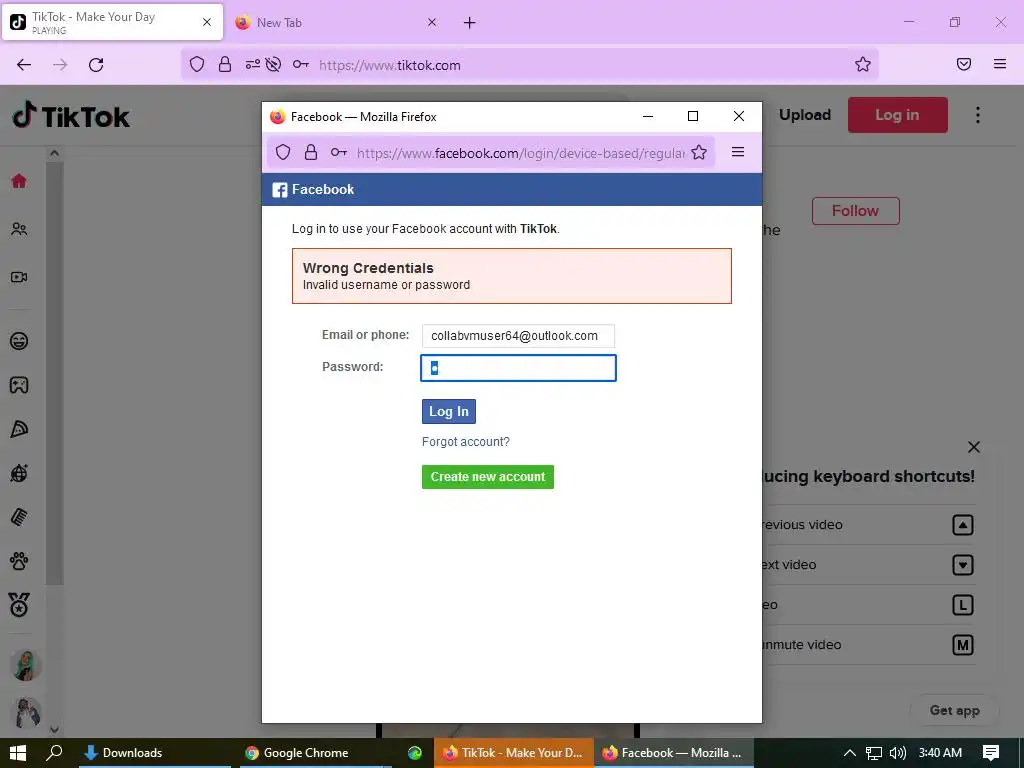Click Get app button
The width and height of the screenshot is (1024, 768).
tap(954, 711)
